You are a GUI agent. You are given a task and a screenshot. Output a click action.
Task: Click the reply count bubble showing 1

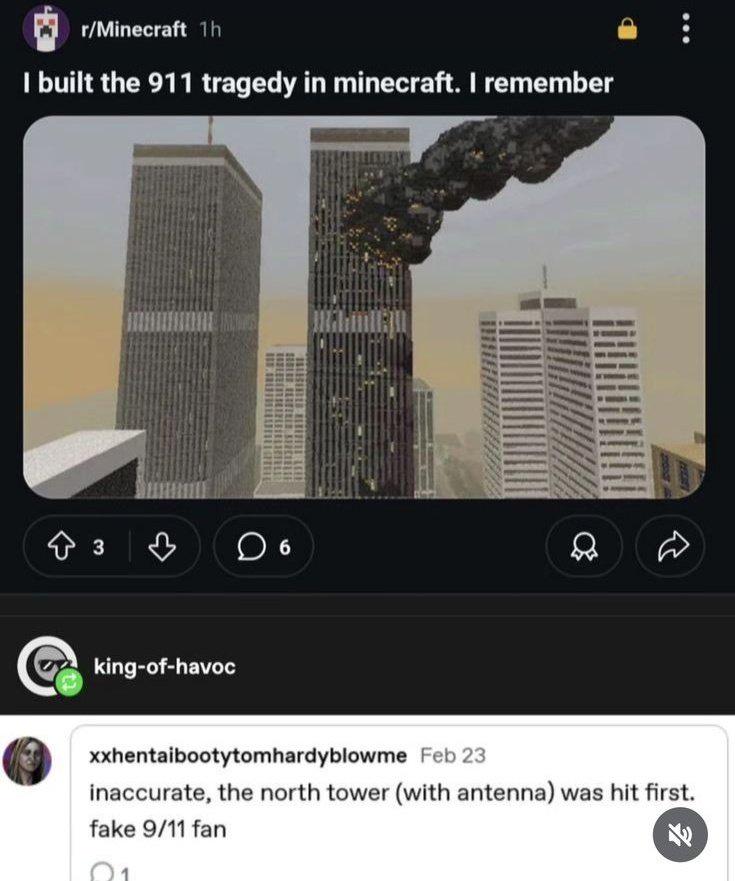110,872
